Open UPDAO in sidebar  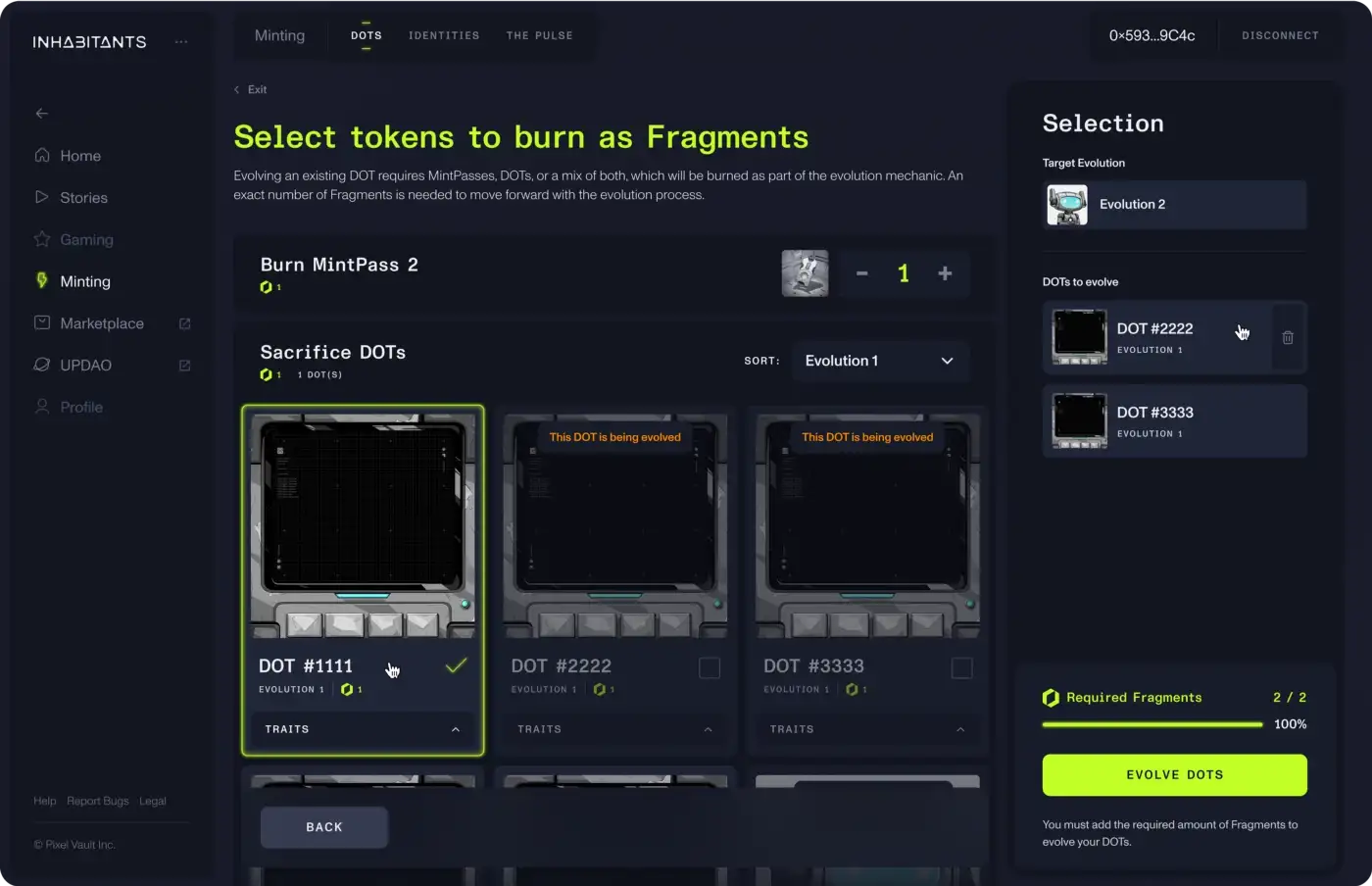coord(85,366)
